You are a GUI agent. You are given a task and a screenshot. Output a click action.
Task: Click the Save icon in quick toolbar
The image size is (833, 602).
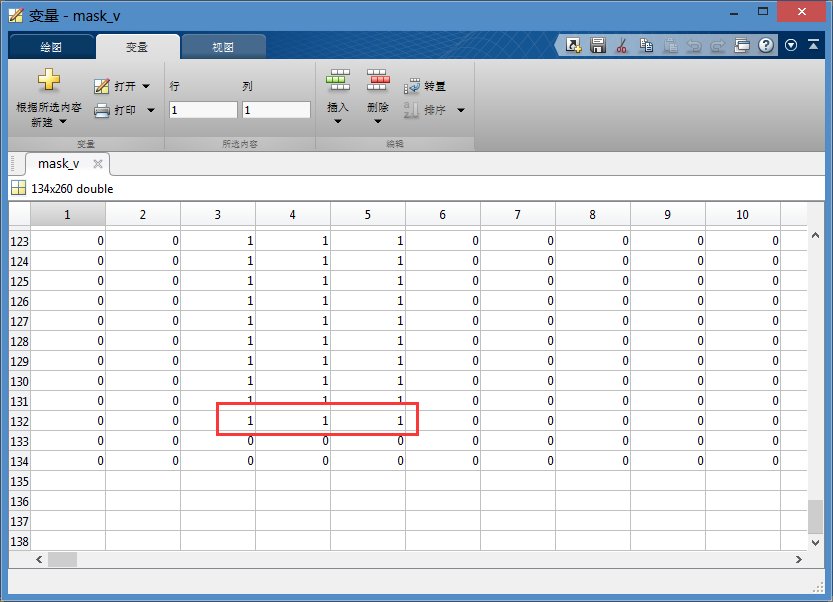pyautogui.click(x=598, y=45)
